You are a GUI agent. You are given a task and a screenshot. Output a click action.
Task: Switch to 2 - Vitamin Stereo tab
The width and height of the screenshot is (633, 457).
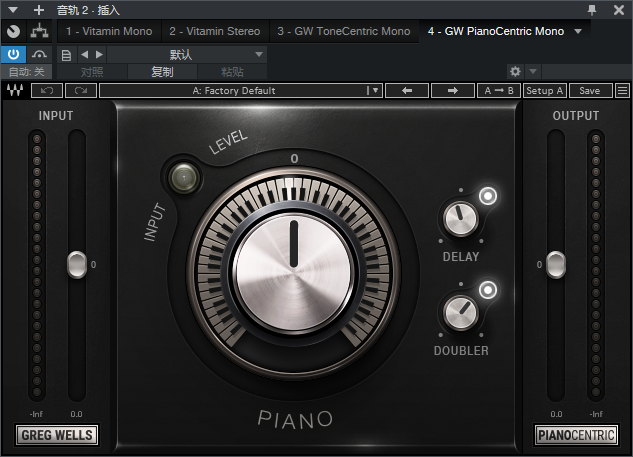coord(215,31)
